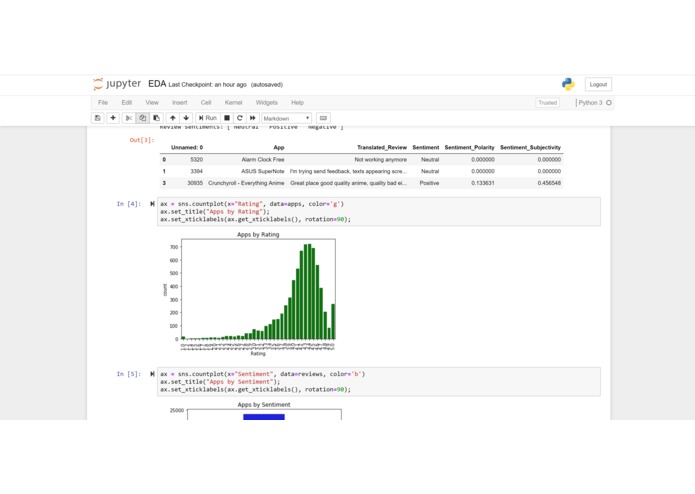Insert cell below with plus icon
Viewport: 695px width, 494px height.
click(x=113, y=118)
